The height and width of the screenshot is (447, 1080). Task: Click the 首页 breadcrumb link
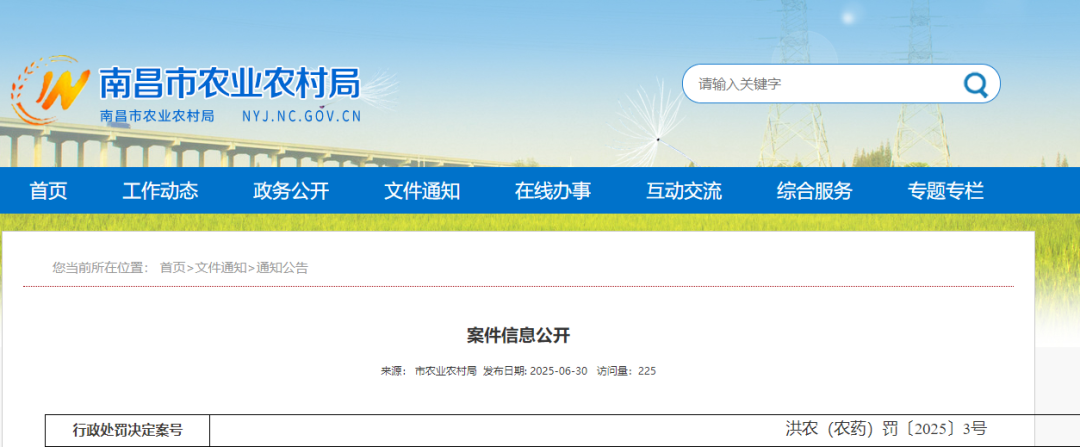pos(172,268)
